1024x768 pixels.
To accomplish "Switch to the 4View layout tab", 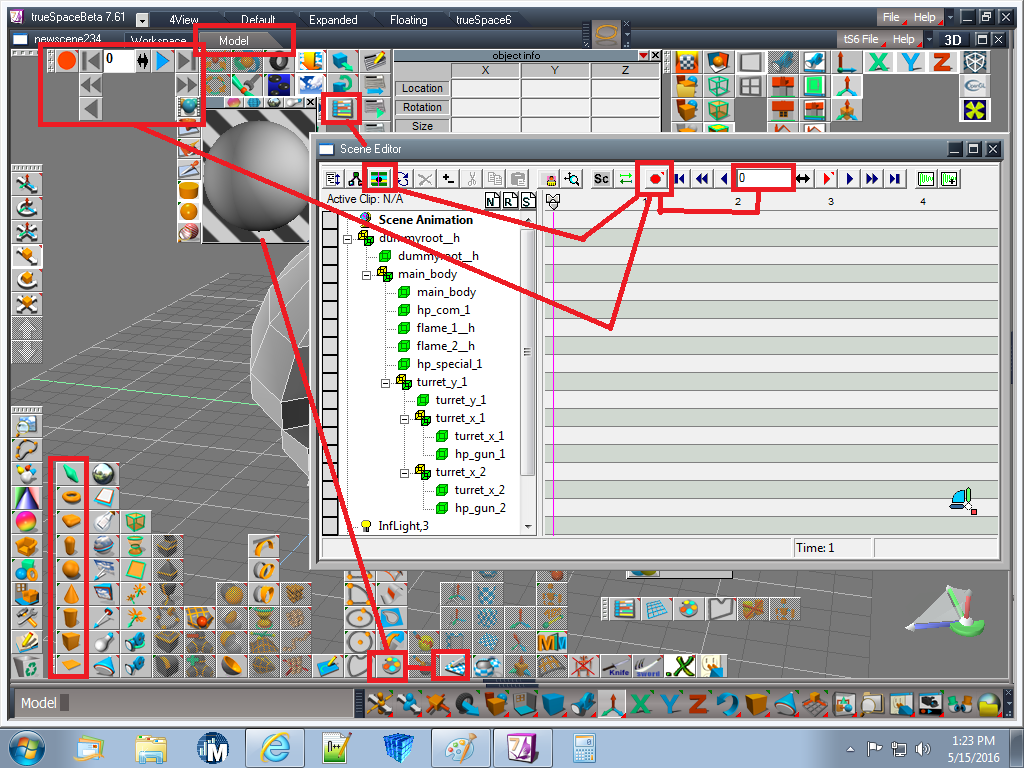I will 184,20.
